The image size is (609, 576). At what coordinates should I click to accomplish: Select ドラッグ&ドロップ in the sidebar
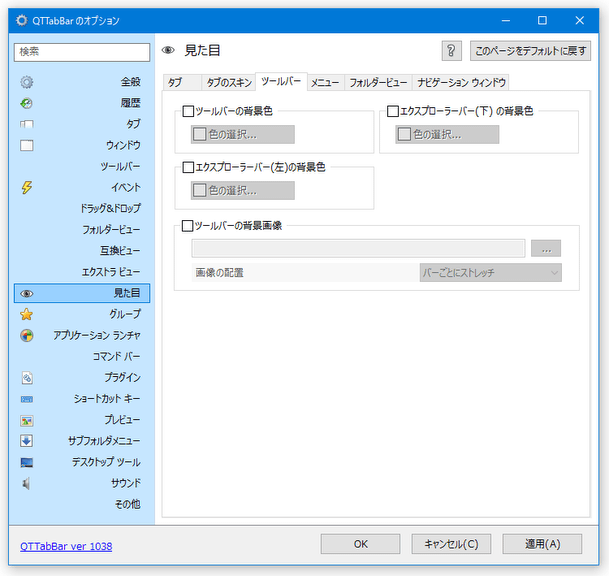(x=82, y=209)
